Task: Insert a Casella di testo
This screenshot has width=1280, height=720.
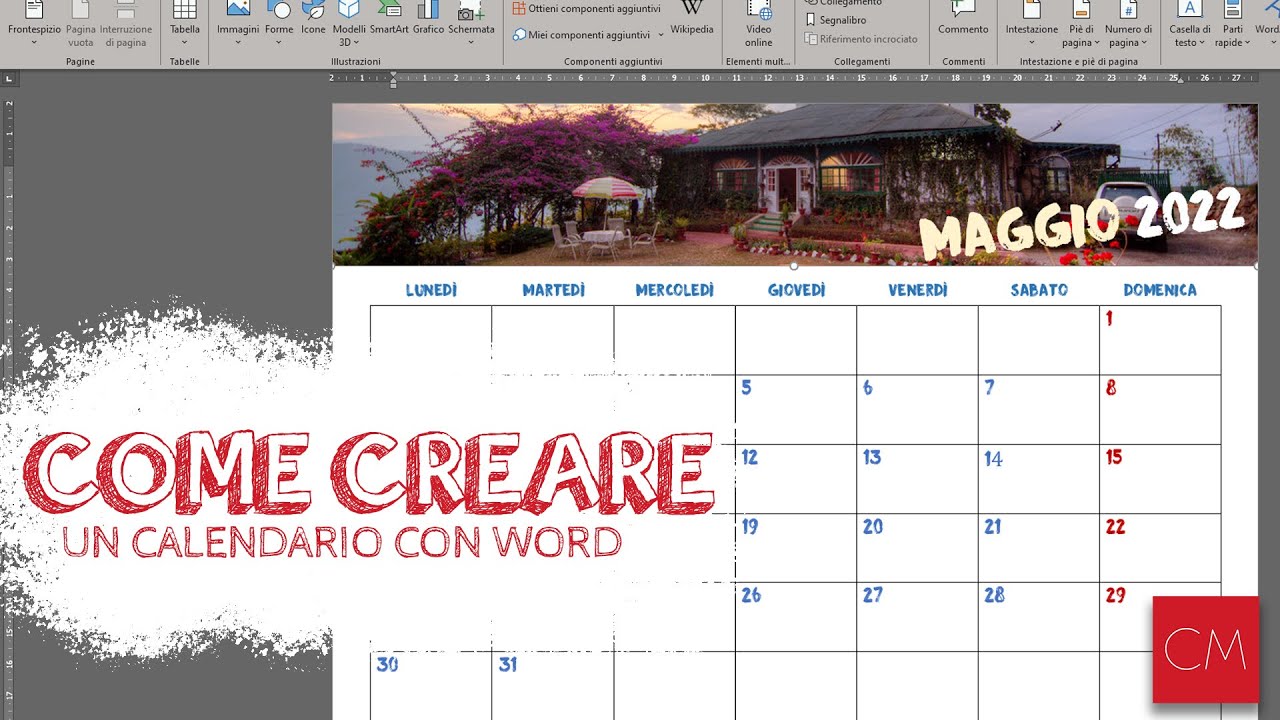Action: click(x=1189, y=25)
